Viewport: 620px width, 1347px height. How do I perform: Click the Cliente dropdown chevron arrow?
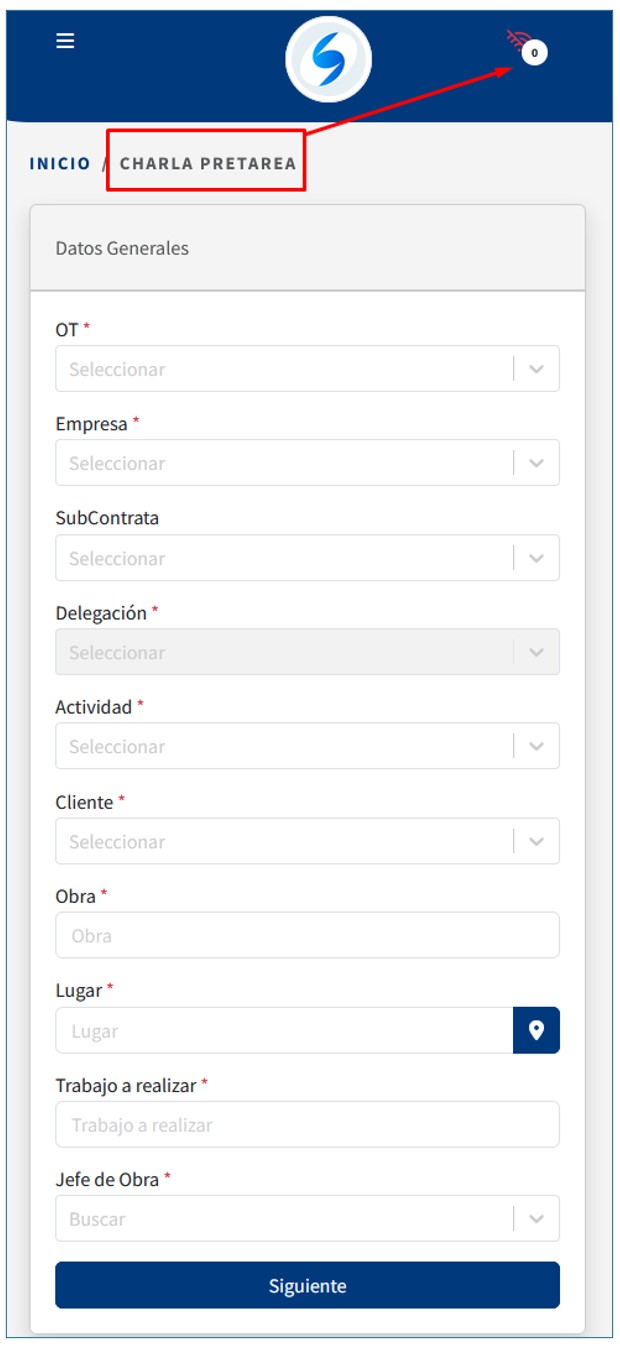[537, 842]
